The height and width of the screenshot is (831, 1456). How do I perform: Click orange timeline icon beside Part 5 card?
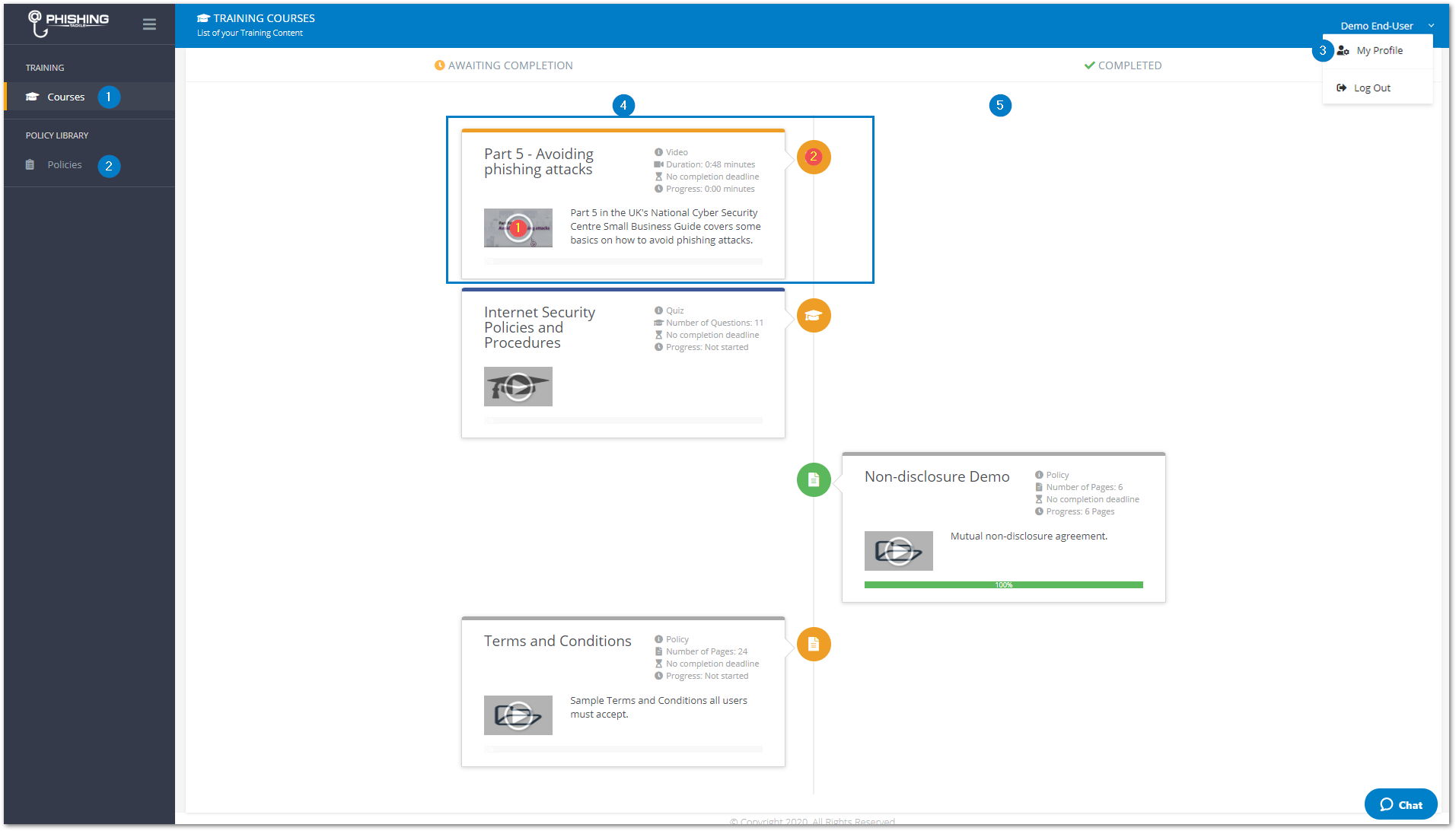pyautogui.click(x=814, y=157)
